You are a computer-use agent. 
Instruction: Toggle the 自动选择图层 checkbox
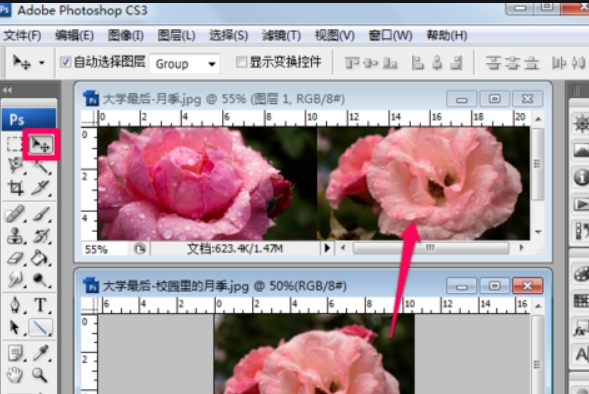65,62
